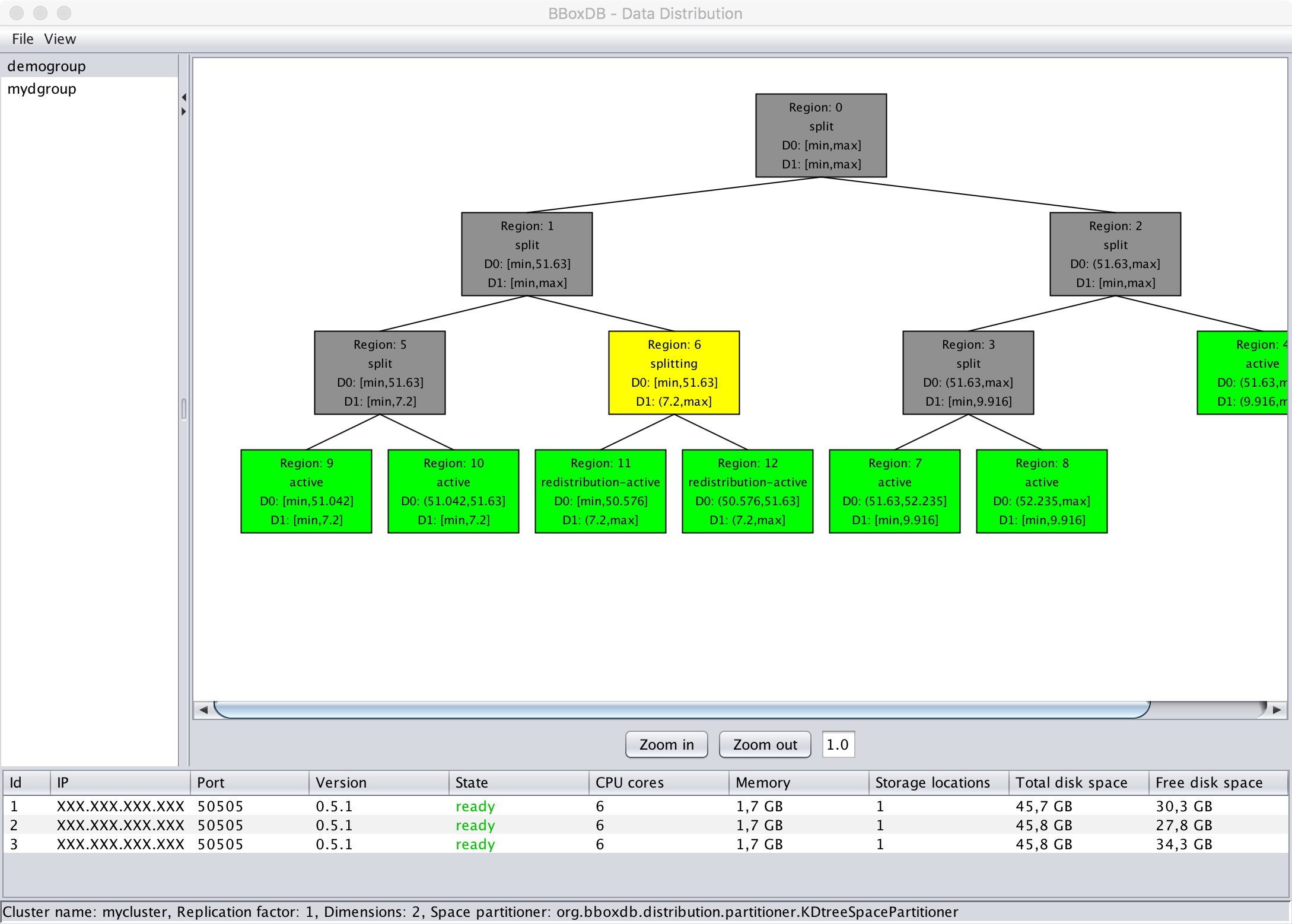This screenshot has width=1292, height=924.
Task: Select demogroup in the group list
Action: (47, 66)
